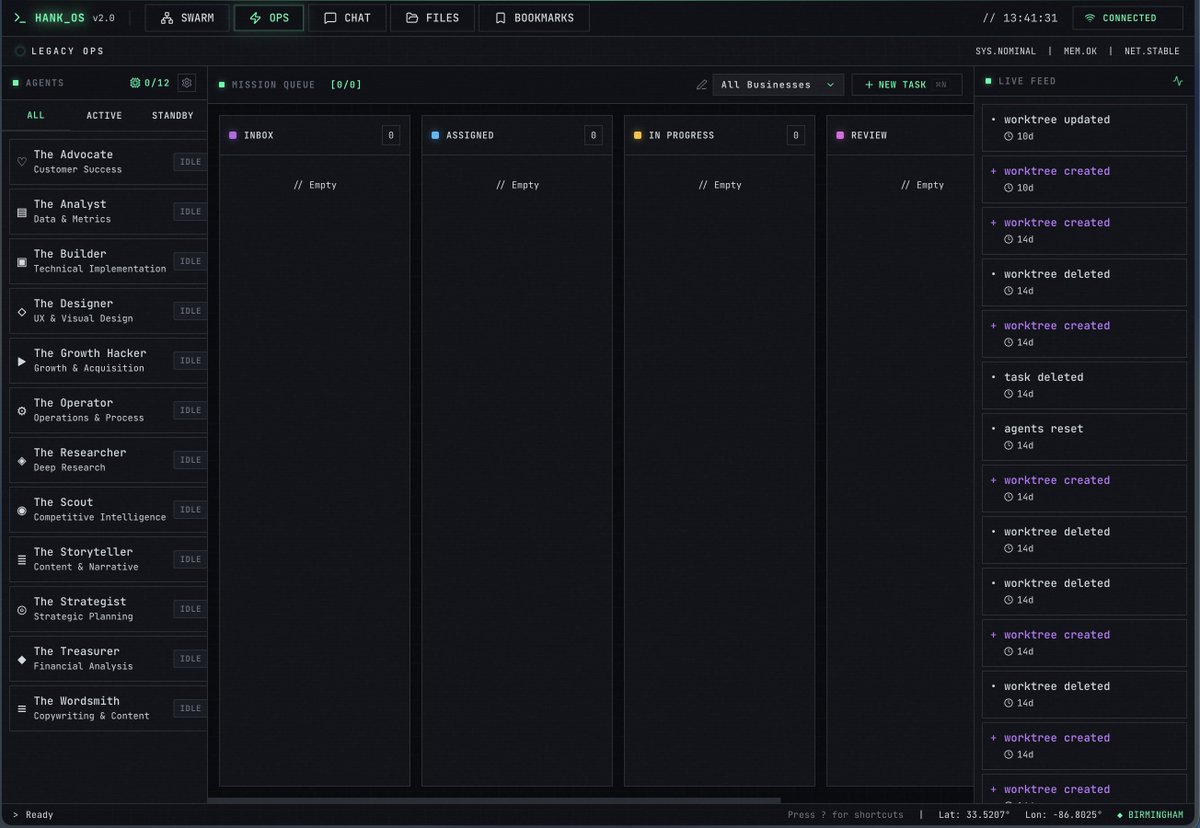Click the INBOX count badge
The width and height of the screenshot is (1200, 828).
391,135
